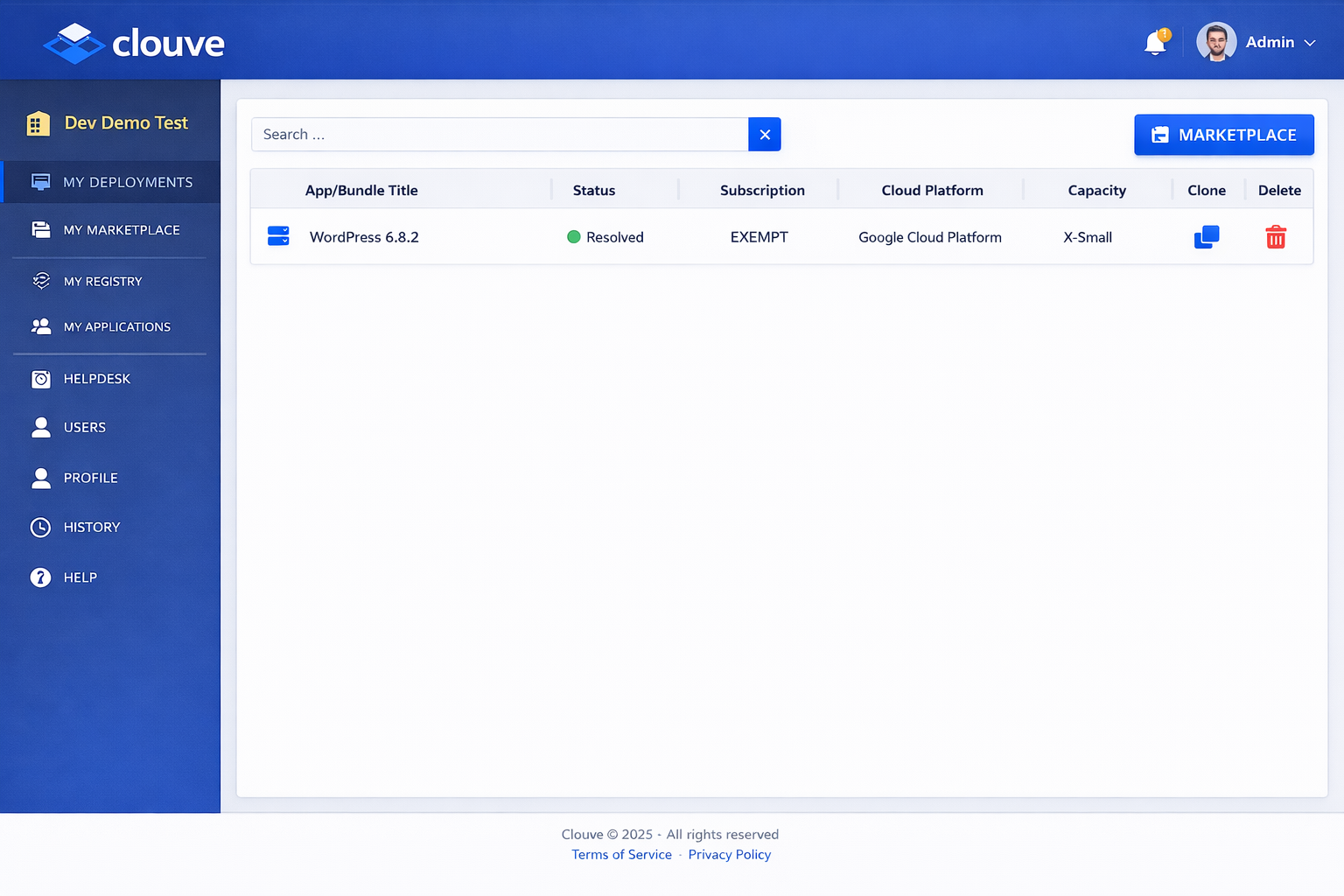Select the My Deployments menu item
1344x896 pixels.
pos(128,182)
